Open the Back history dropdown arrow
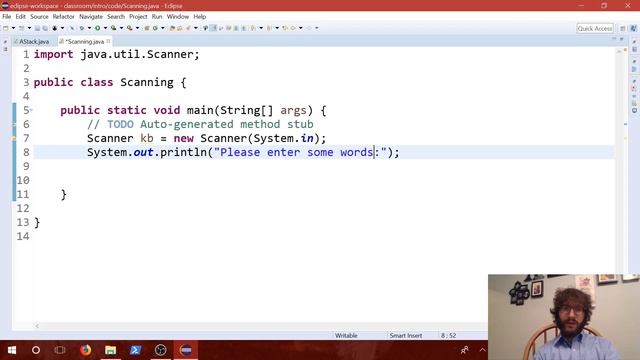 point(301,28)
